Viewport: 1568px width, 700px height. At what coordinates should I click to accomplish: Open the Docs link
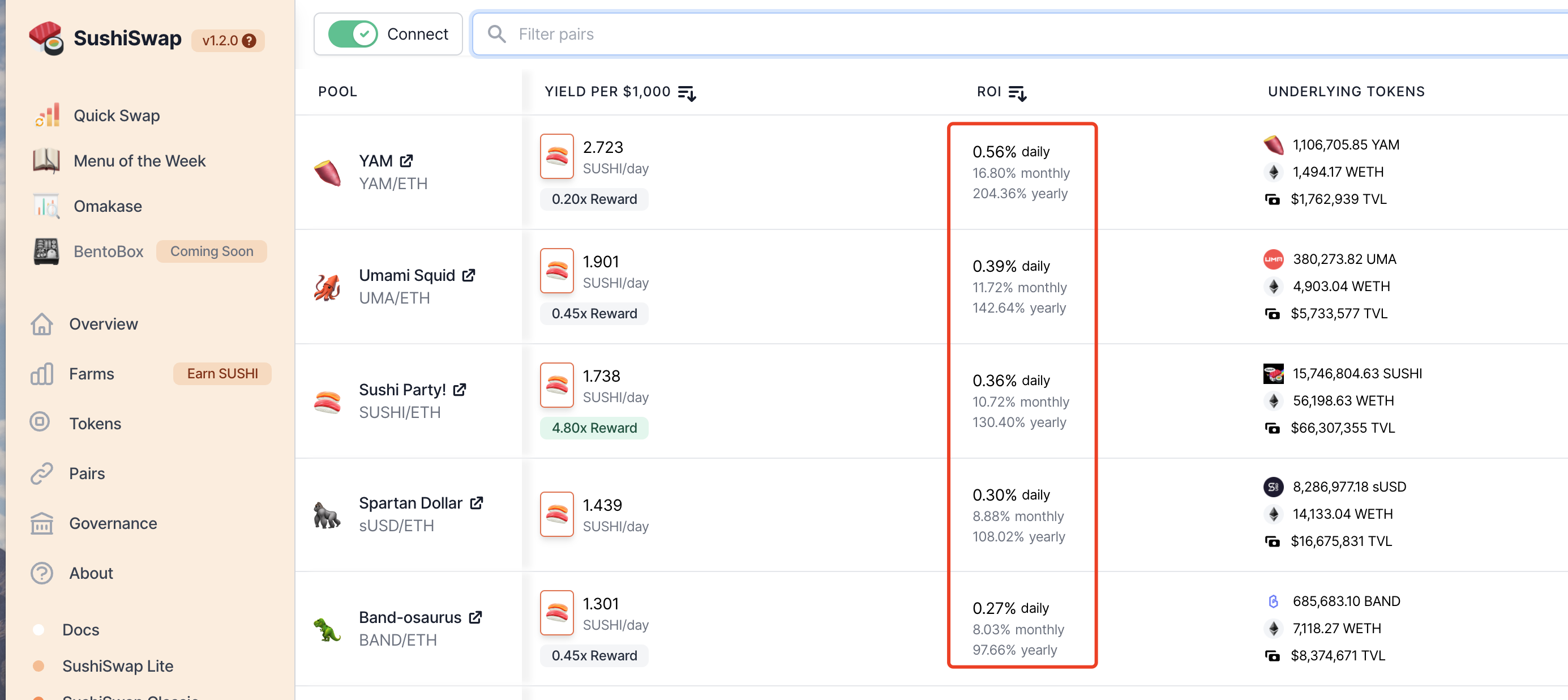(80, 630)
